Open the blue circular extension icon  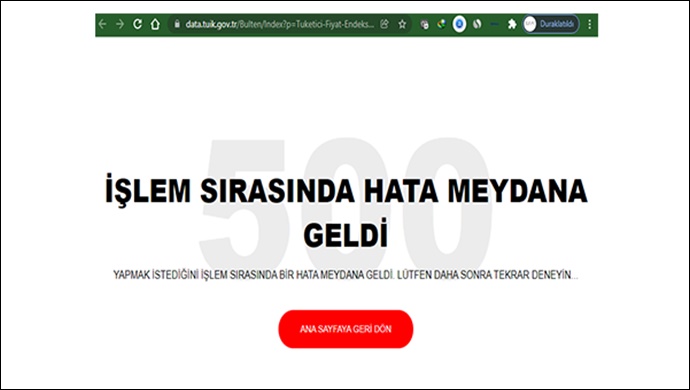(459, 24)
